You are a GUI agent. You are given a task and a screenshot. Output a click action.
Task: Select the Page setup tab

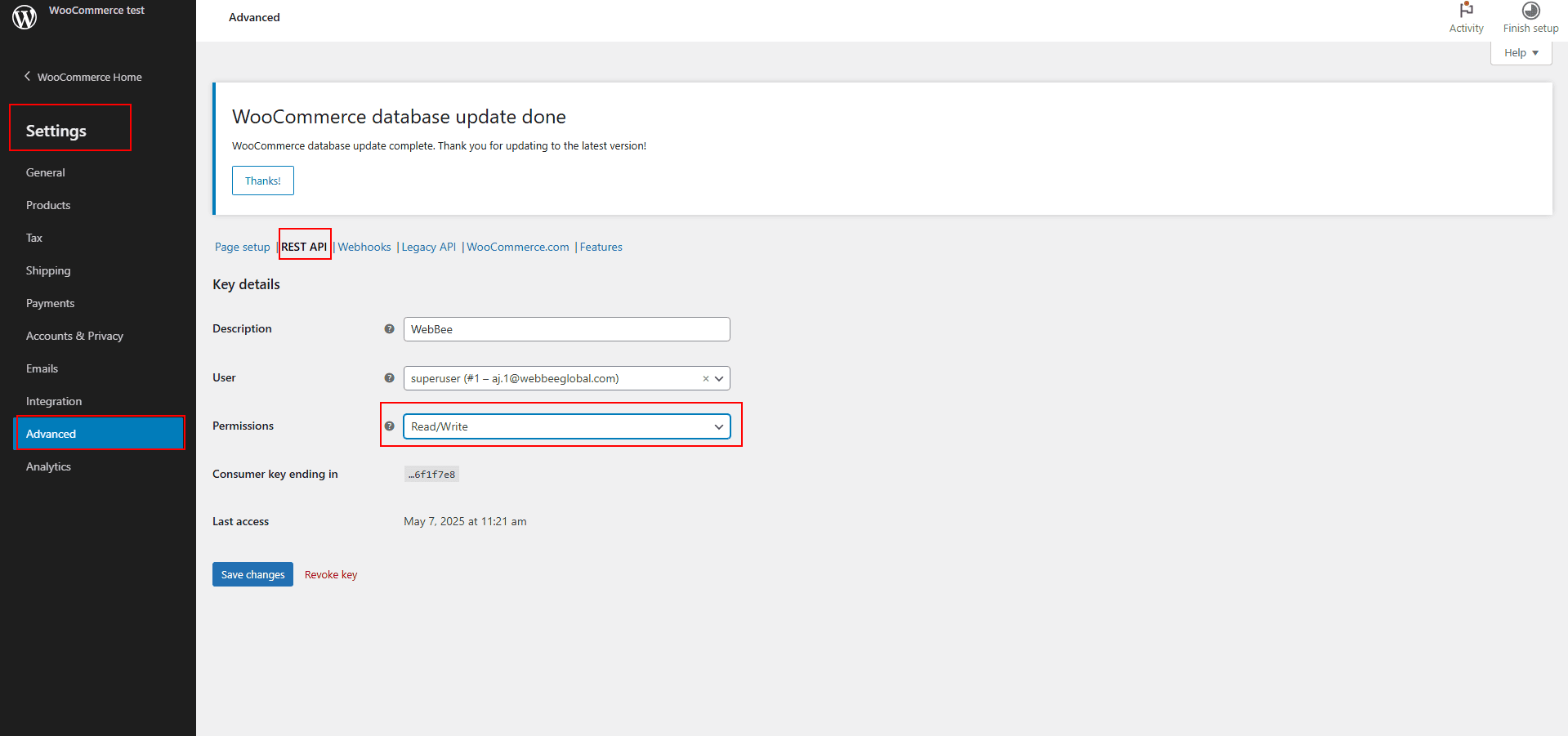[242, 248]
